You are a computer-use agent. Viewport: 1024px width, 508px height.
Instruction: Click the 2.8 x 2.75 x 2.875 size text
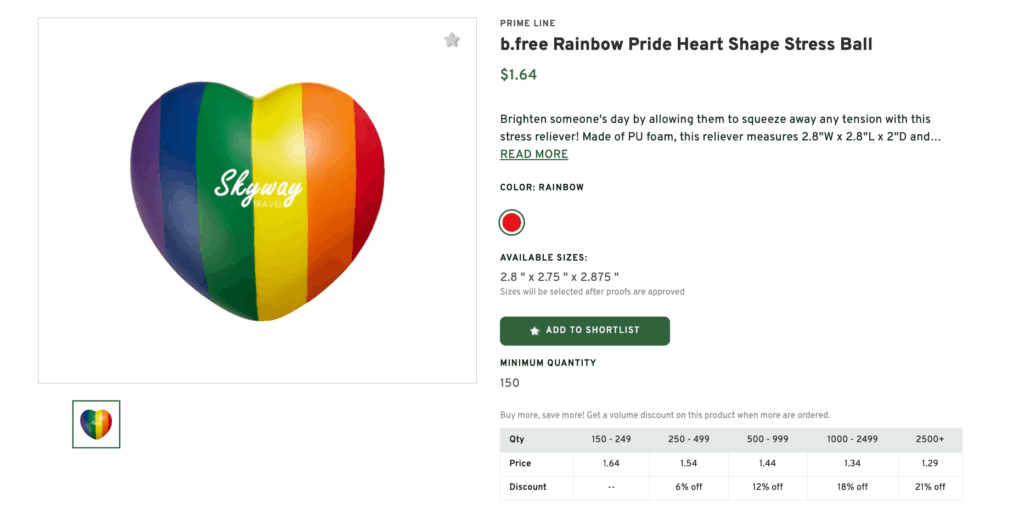click(x=559, y=277)
